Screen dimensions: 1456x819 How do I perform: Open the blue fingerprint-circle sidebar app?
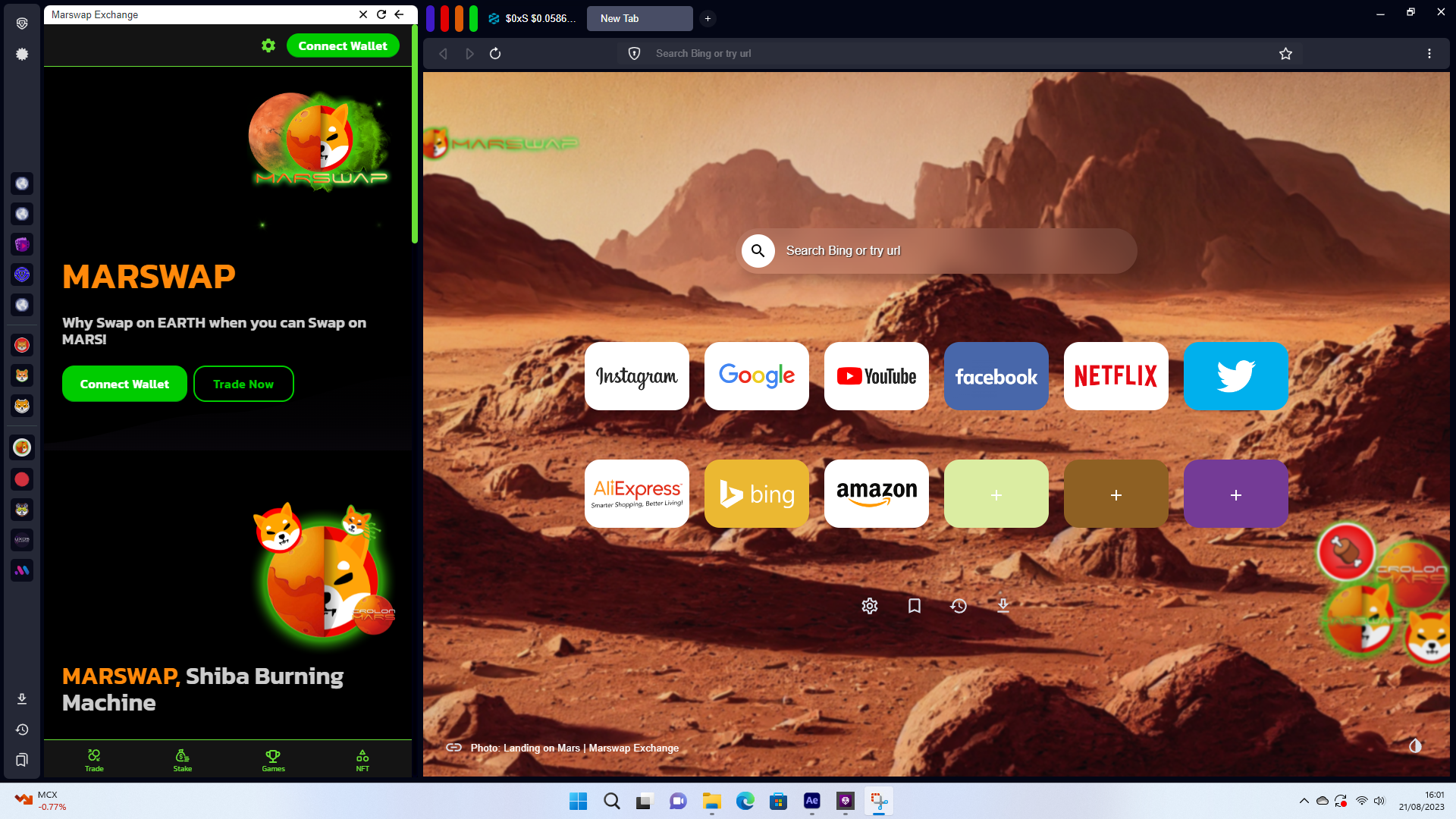click(x=22, y=275)
